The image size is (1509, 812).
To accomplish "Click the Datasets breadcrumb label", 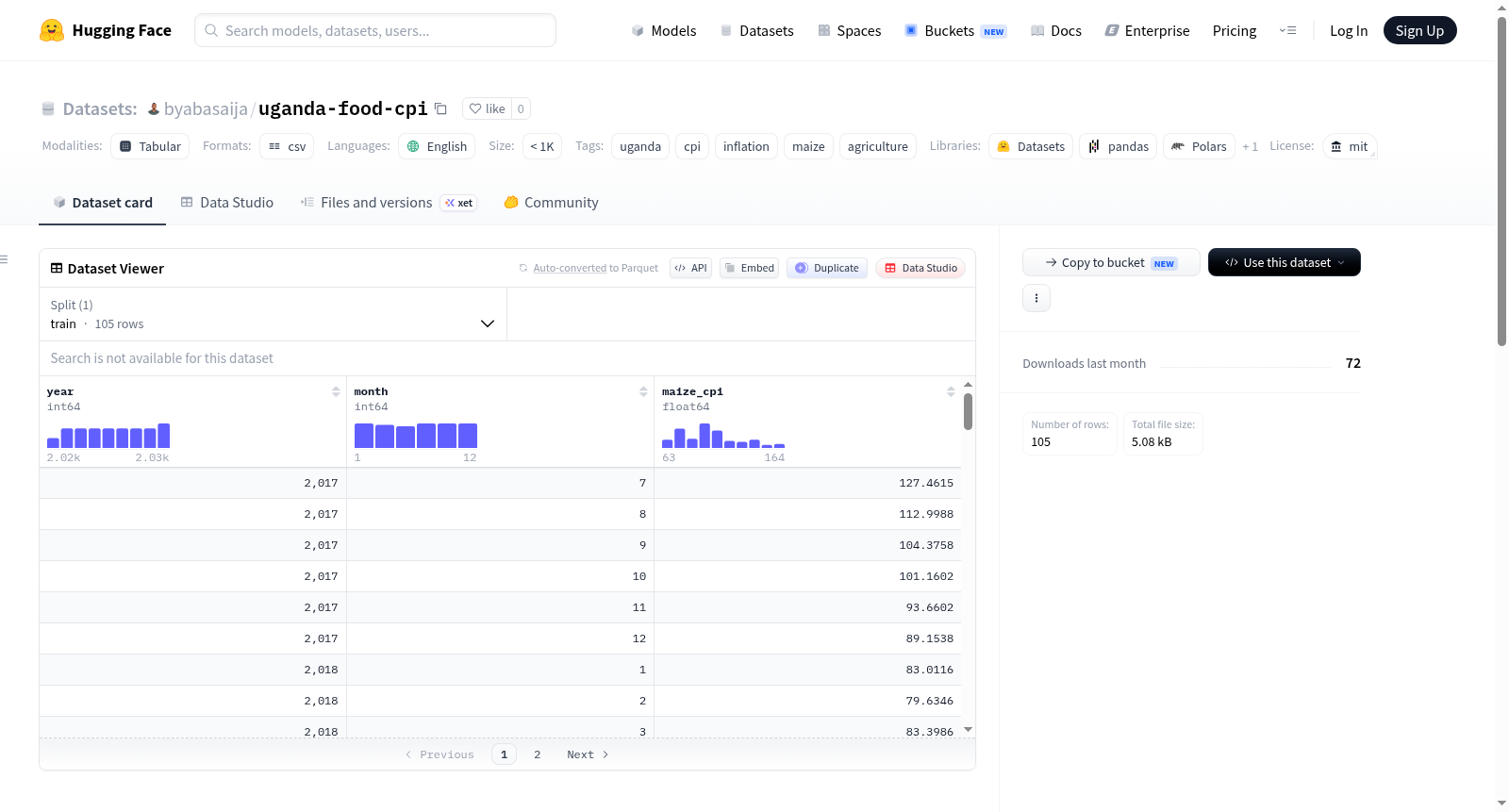I will (100, 108).
